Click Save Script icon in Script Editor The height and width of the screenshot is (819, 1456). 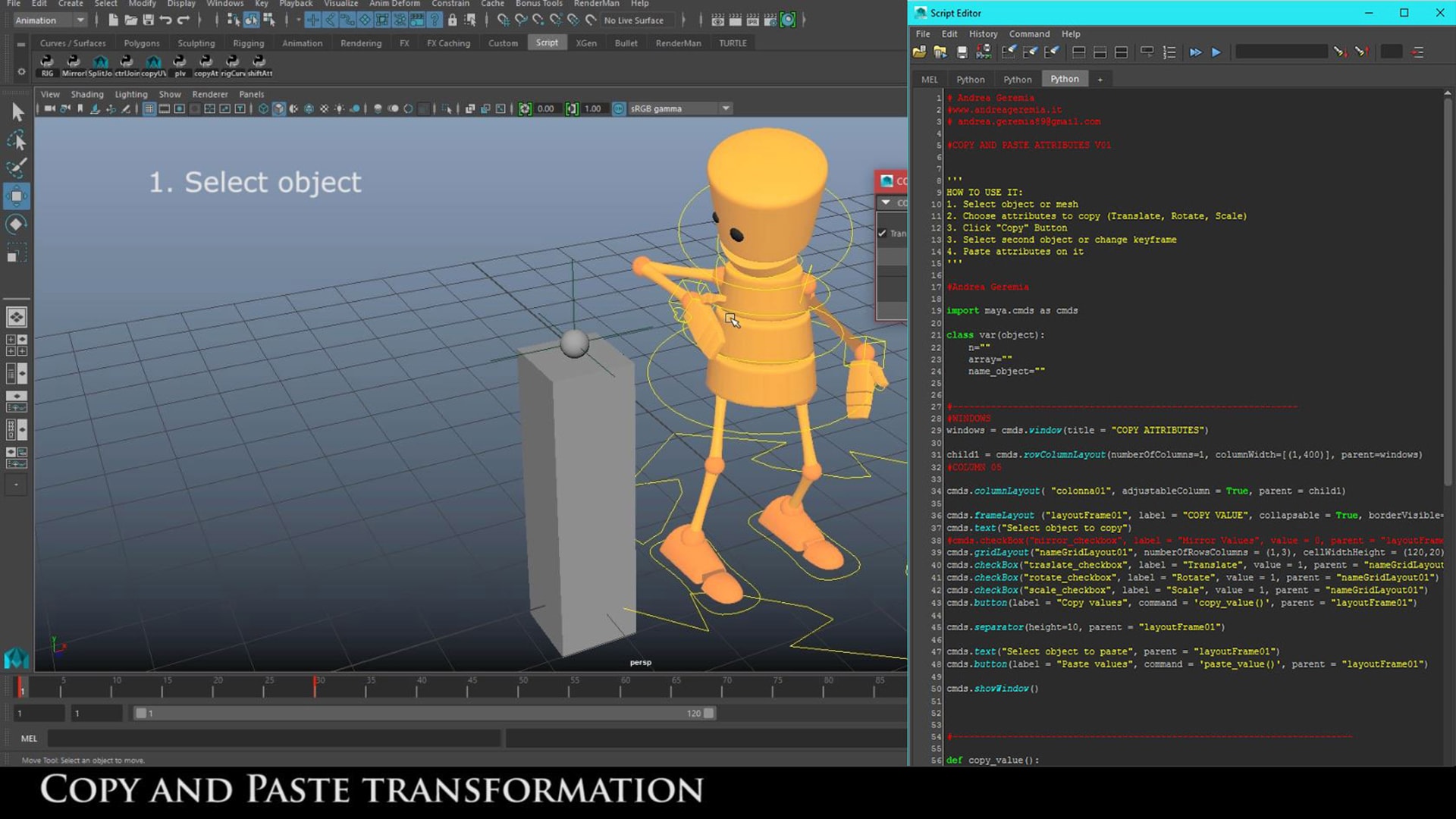tap(962, 52)
